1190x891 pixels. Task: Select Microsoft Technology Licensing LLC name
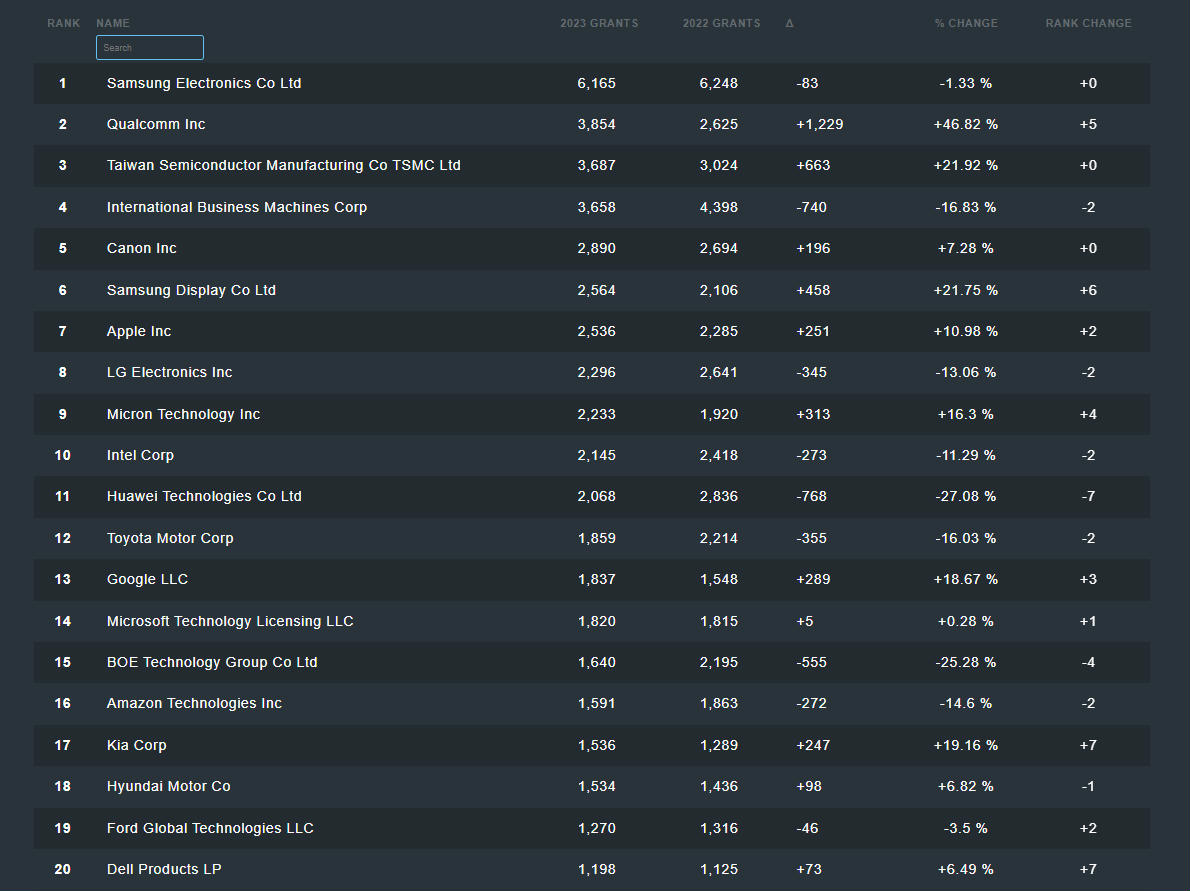tap(230, 621)
